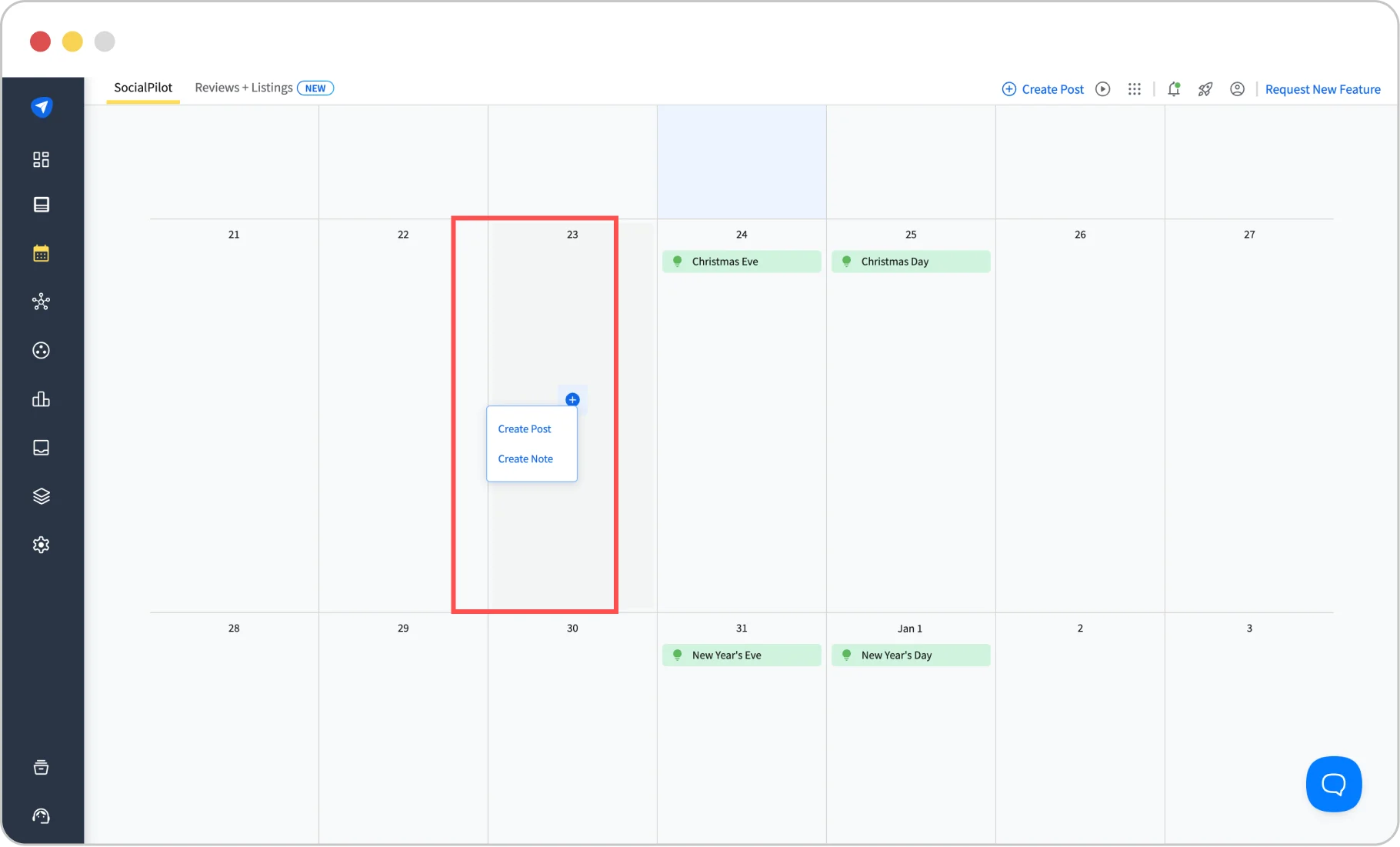Click the SocialPilot paper-plane logo
This screenshot has height=847, width=1400.
click(42, 108)
